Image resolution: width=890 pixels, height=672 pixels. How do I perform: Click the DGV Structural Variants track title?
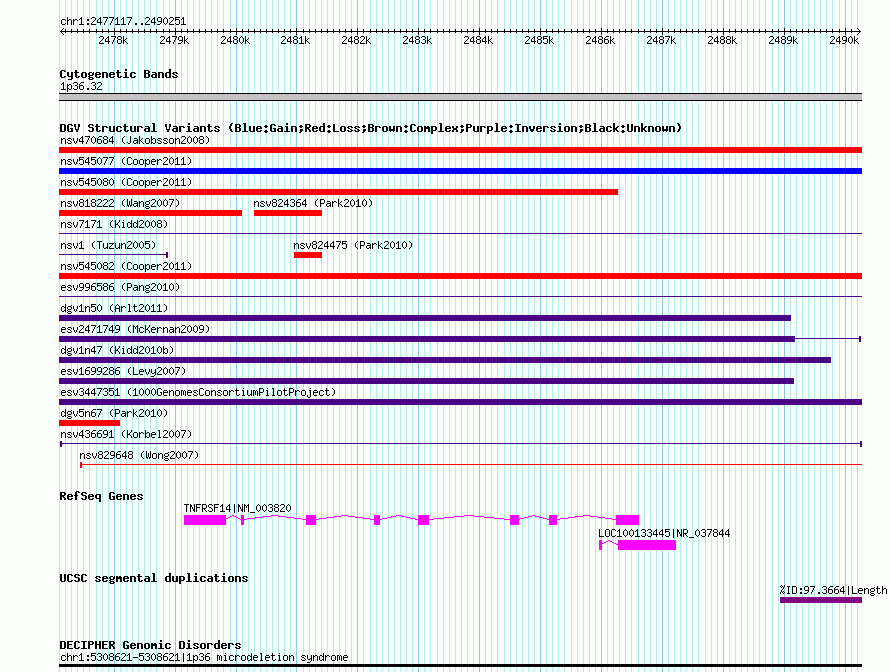371,128
